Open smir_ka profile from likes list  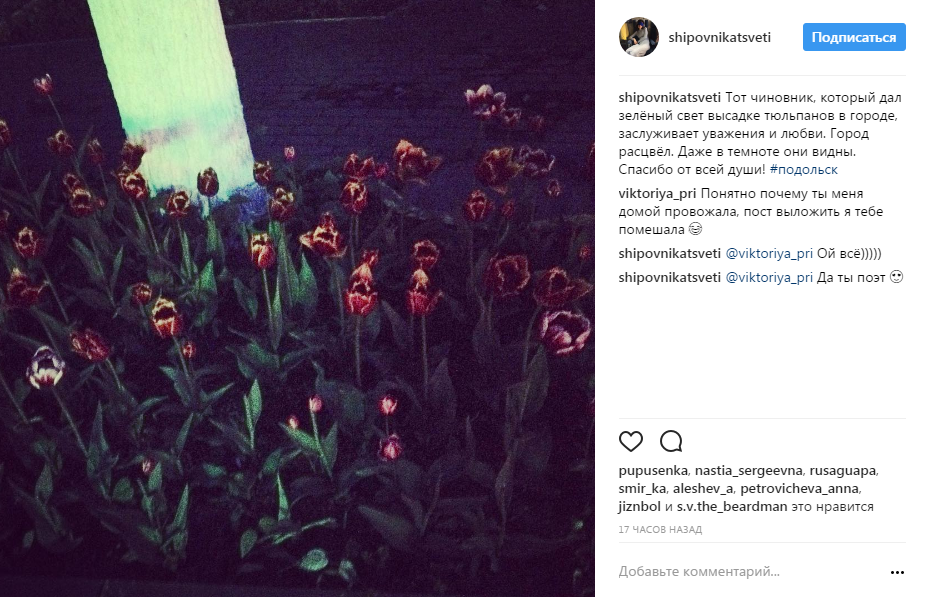click(x=642, y=488)
